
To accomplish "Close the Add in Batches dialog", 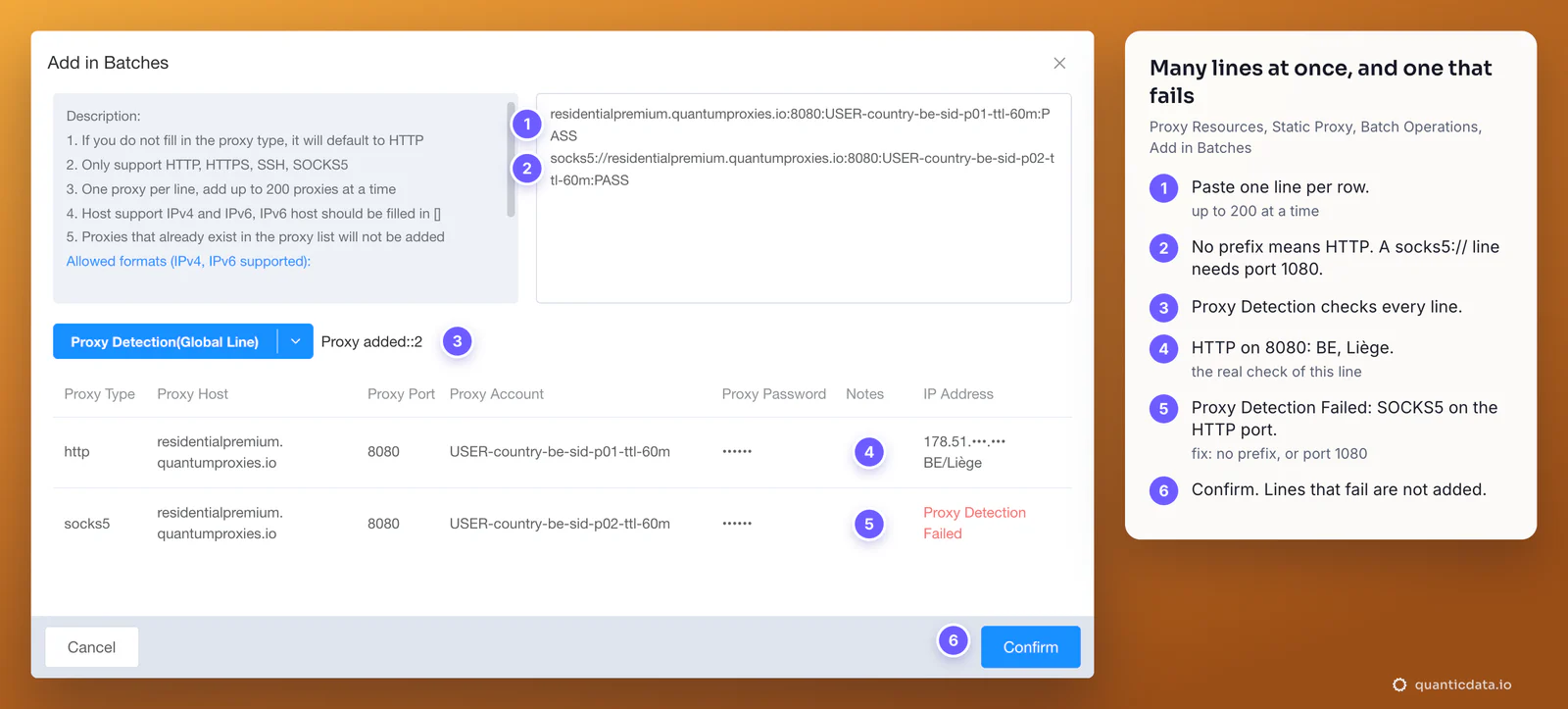I will point(1059,63).
